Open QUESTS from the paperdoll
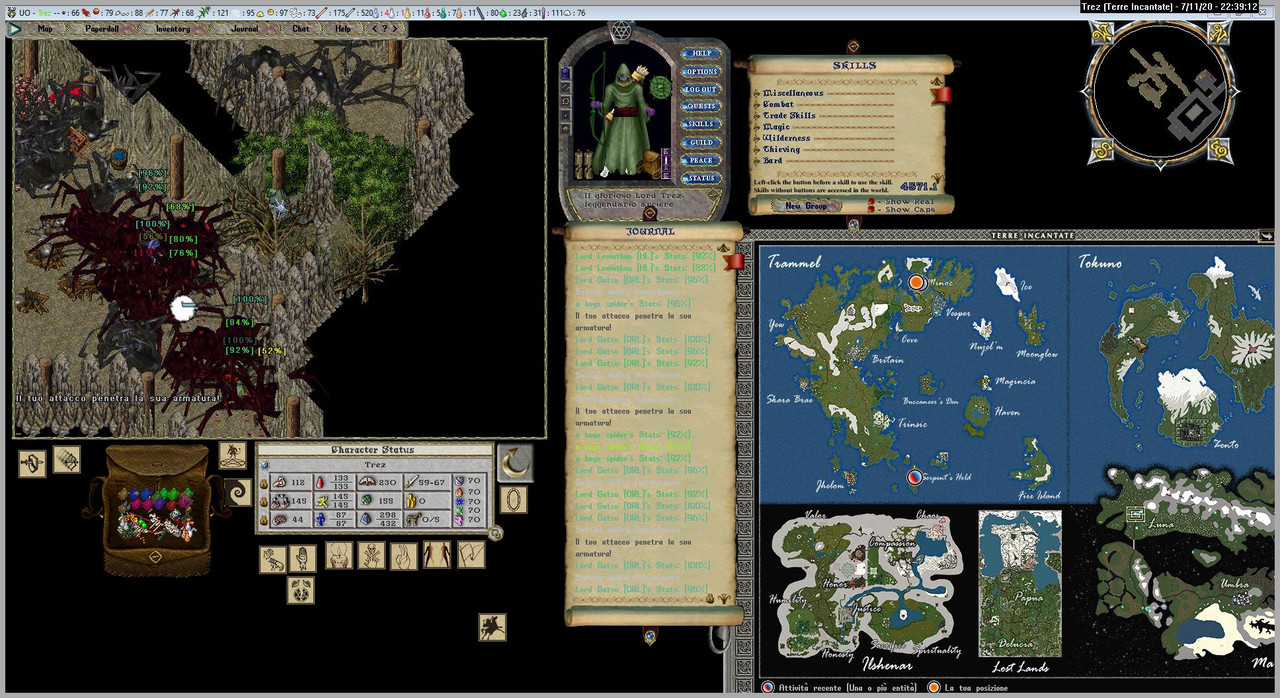This screenshot has height=698, width=1280. (x=701, y=106)
